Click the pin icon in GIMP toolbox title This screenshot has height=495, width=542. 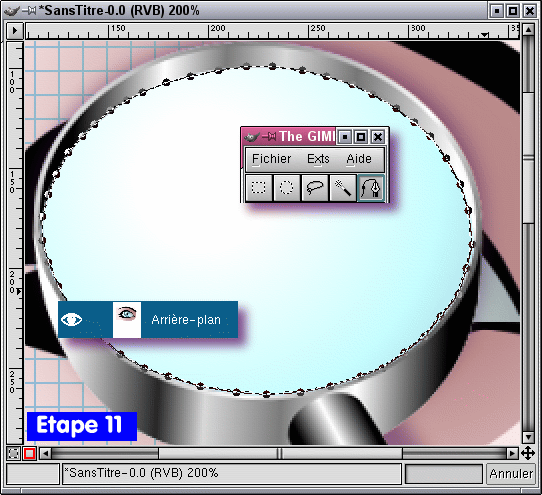click(270, 137)
